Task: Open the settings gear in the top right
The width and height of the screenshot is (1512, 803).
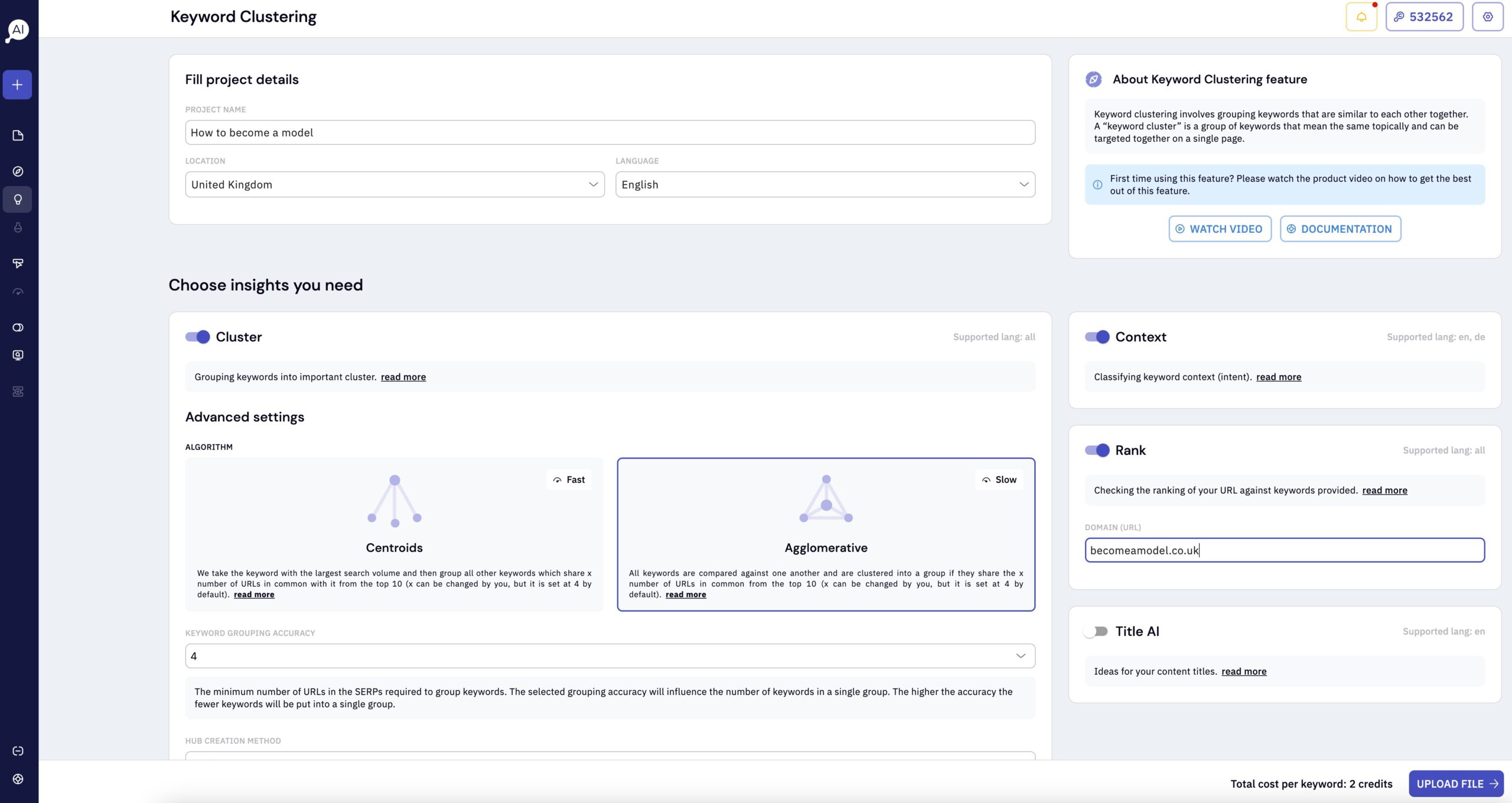Action: (x=1487, y=16)
